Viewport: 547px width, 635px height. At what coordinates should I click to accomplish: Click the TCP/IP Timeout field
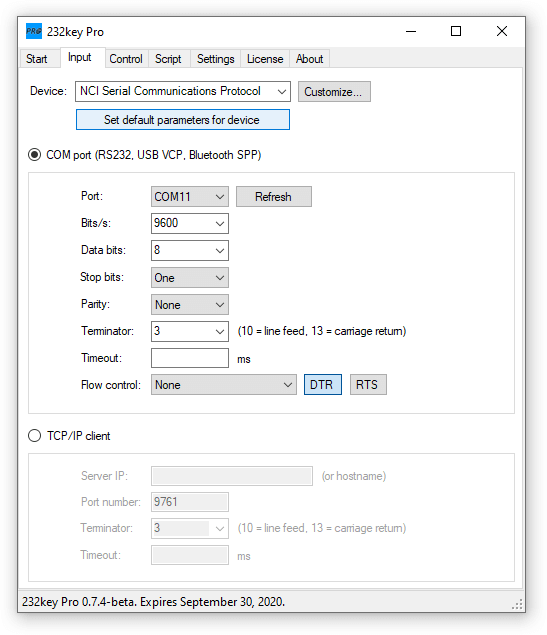pyautogui.click(x=190, y=555)
